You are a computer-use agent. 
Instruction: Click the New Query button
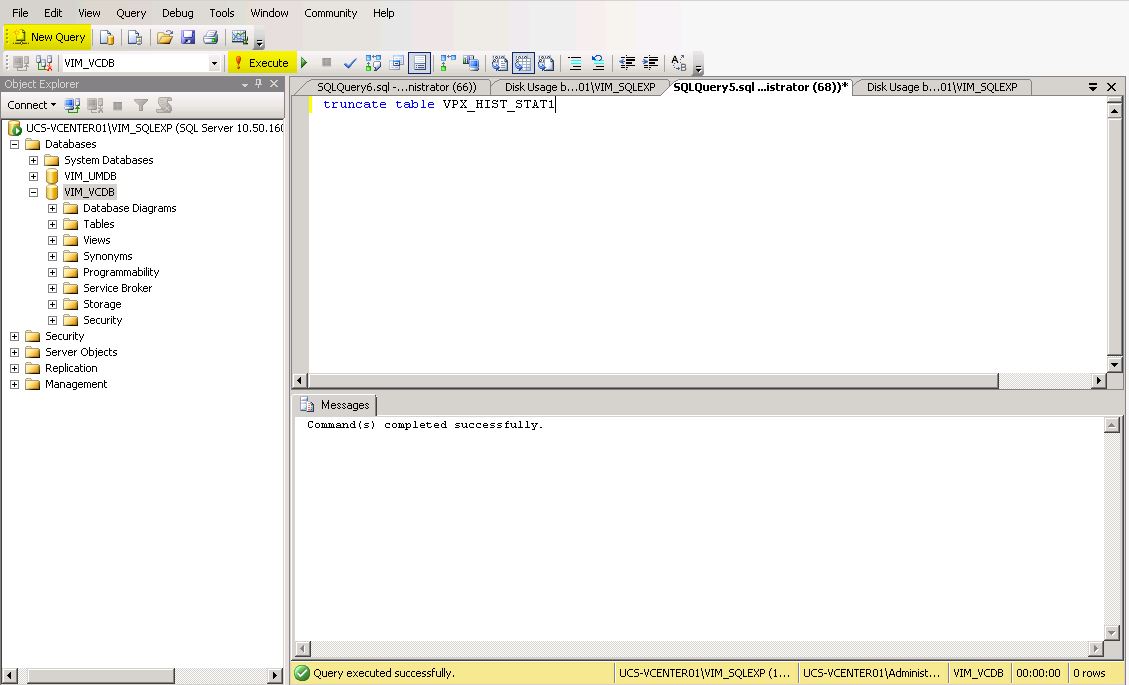[x=49, y=37]
